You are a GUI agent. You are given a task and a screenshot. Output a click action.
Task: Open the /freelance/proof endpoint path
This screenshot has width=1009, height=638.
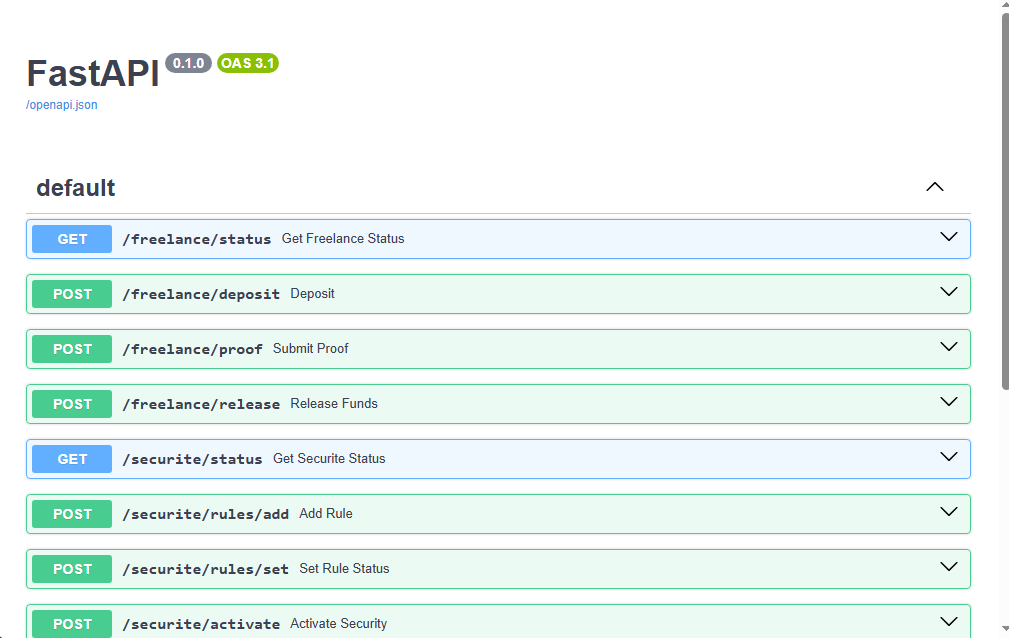click(x=192, y=349)
